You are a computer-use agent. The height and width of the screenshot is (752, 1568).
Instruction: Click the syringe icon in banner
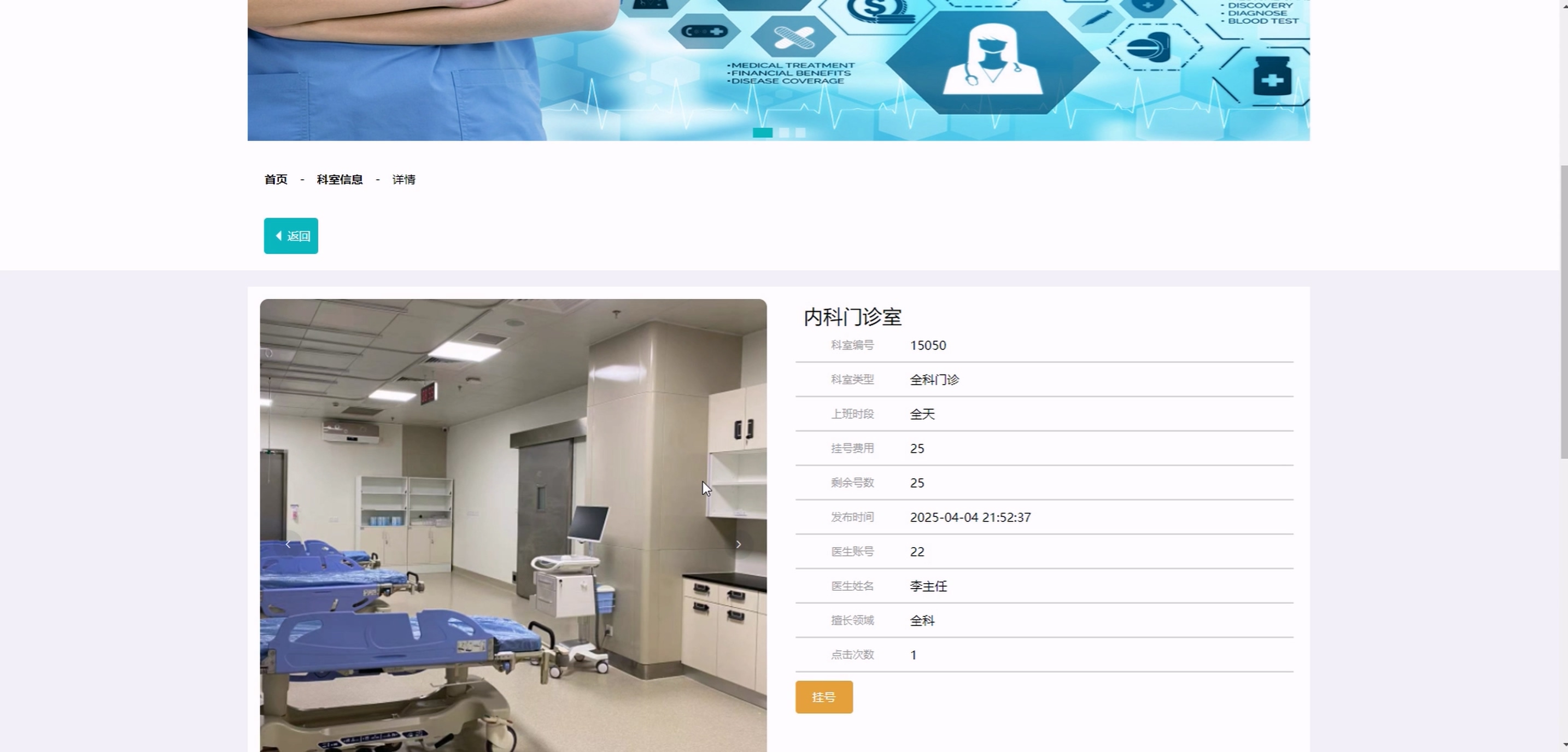[x=1096, y=17]
